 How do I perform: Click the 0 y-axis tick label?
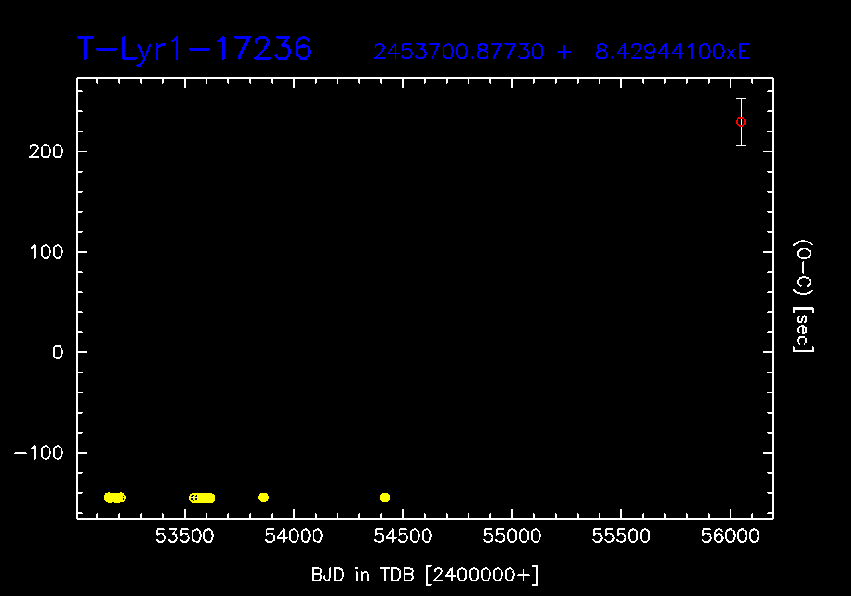click(59, 352)
